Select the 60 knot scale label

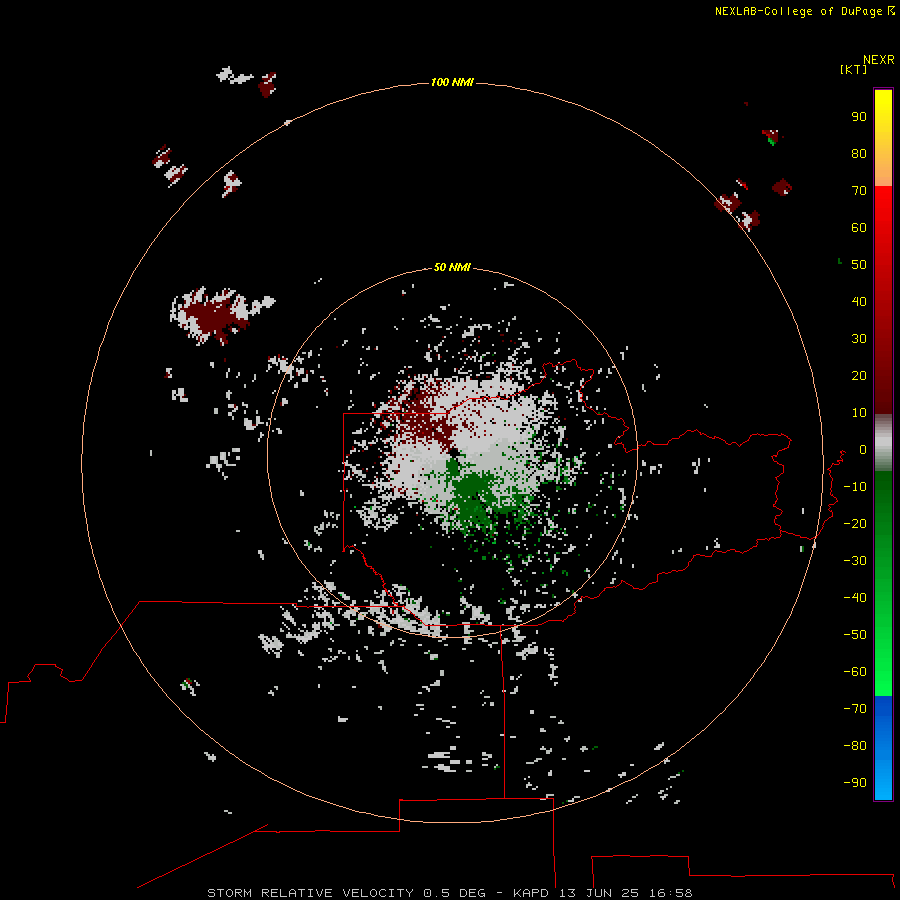859,228
